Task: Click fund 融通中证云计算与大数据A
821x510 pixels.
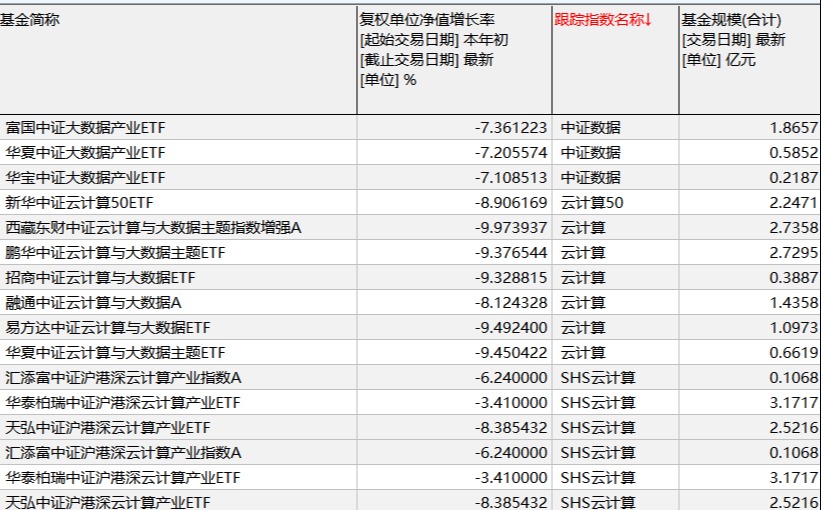Action: 93,303
